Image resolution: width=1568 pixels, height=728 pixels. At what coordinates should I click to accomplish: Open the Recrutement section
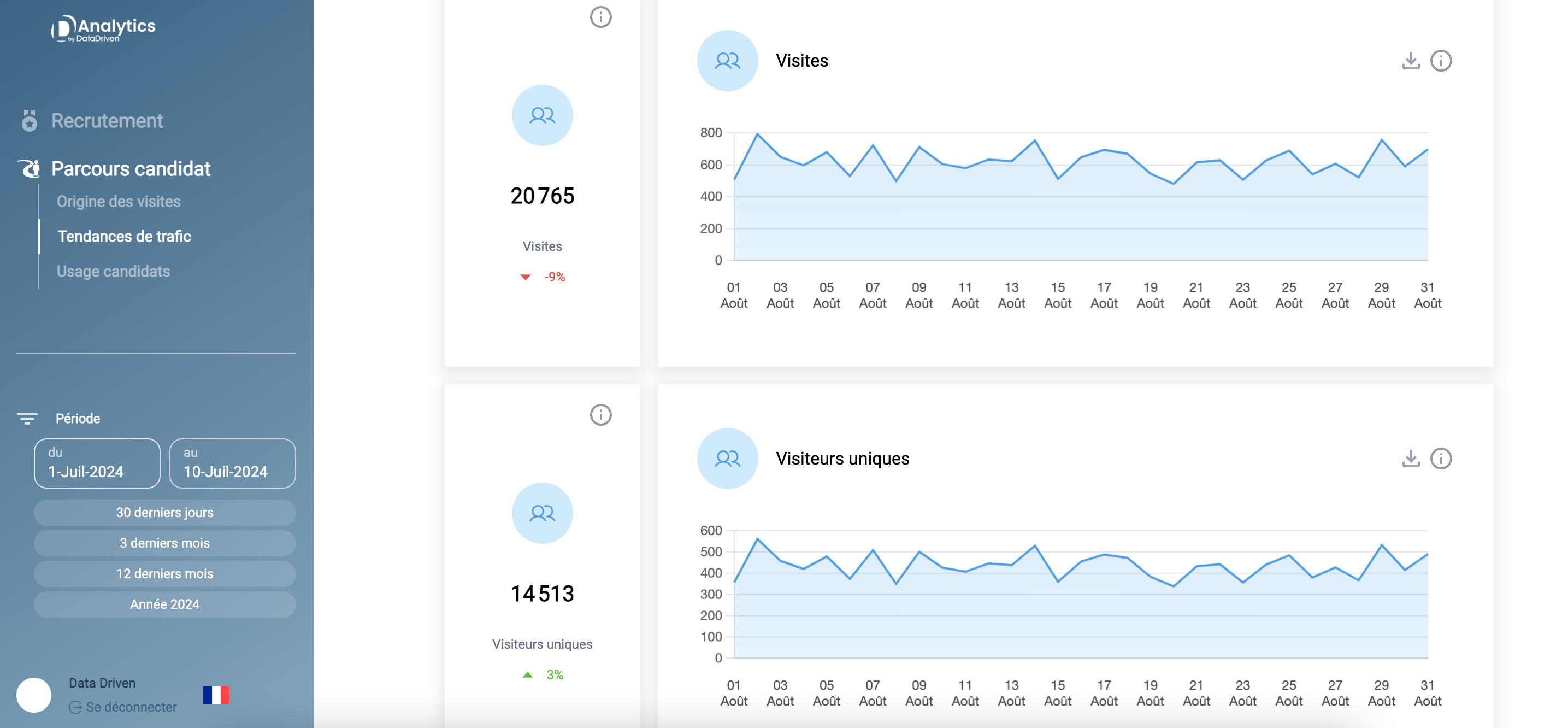pos(107,121)
